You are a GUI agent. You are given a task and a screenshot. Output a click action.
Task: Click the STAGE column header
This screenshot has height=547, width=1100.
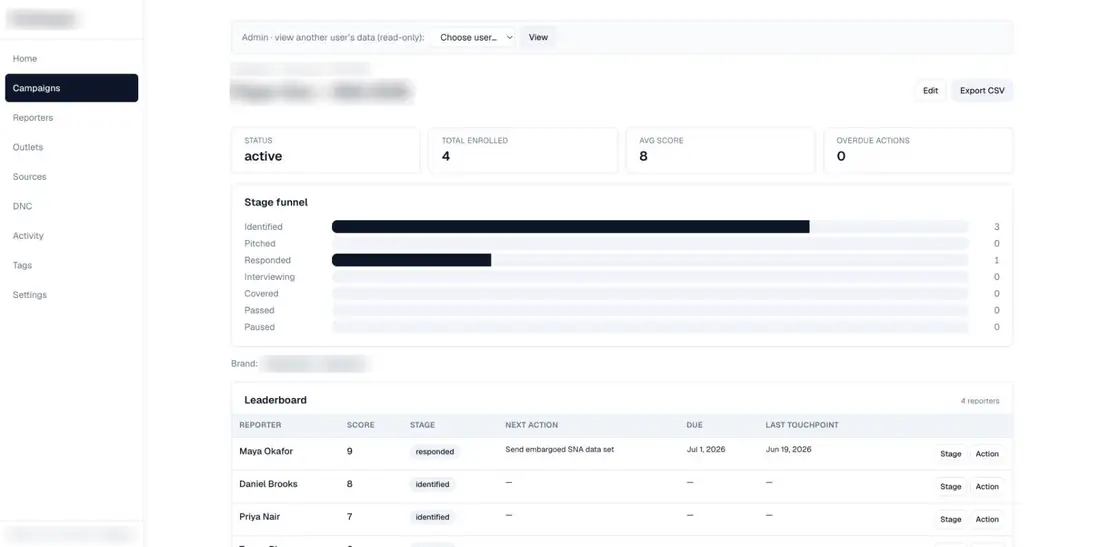(422, 425)
